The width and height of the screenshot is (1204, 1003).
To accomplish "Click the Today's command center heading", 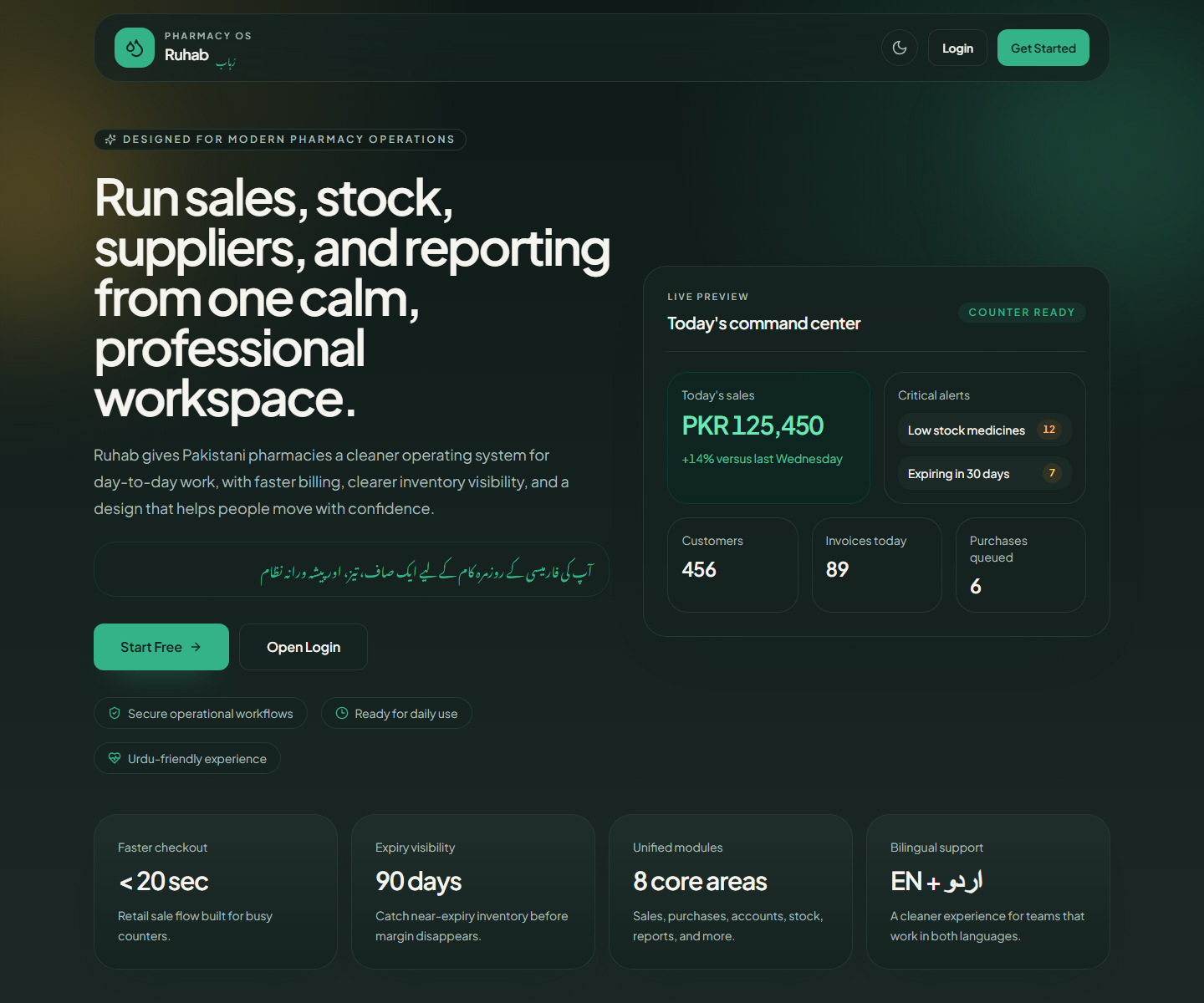I will 763,323.
